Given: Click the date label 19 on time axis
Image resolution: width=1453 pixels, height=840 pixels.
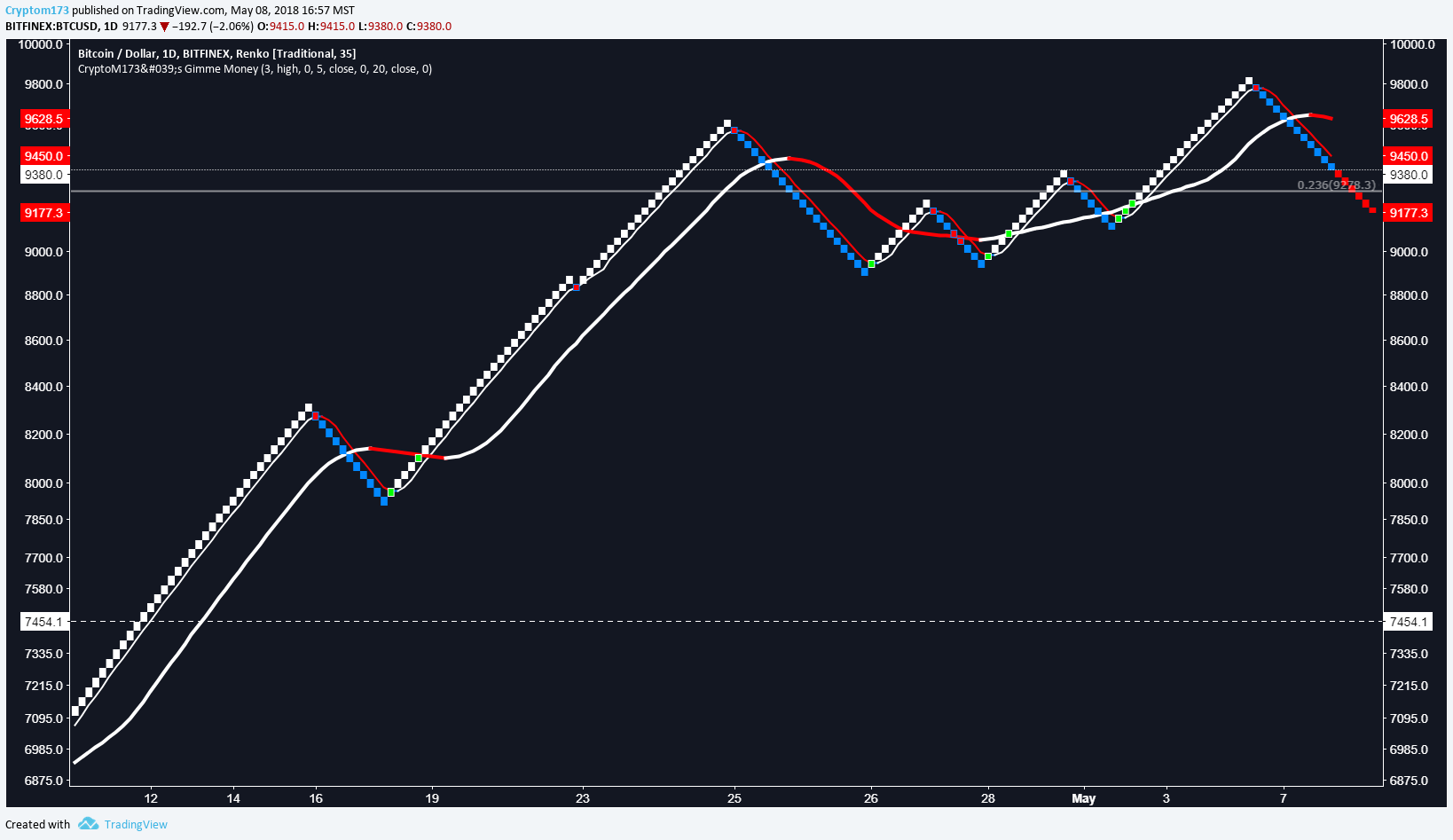Looking at the screenshot, I should click(x=432, y=798).
